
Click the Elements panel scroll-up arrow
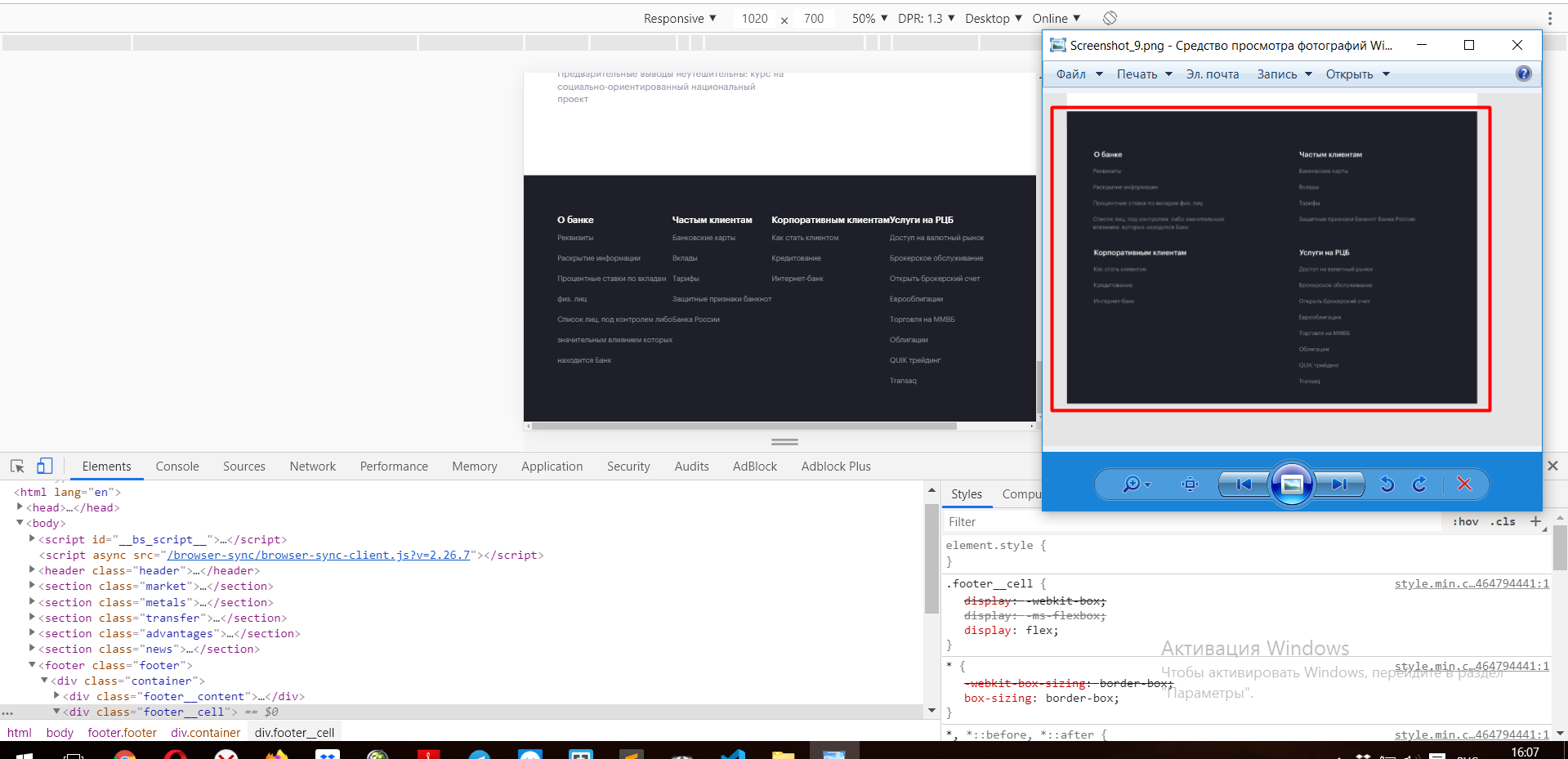931,490
